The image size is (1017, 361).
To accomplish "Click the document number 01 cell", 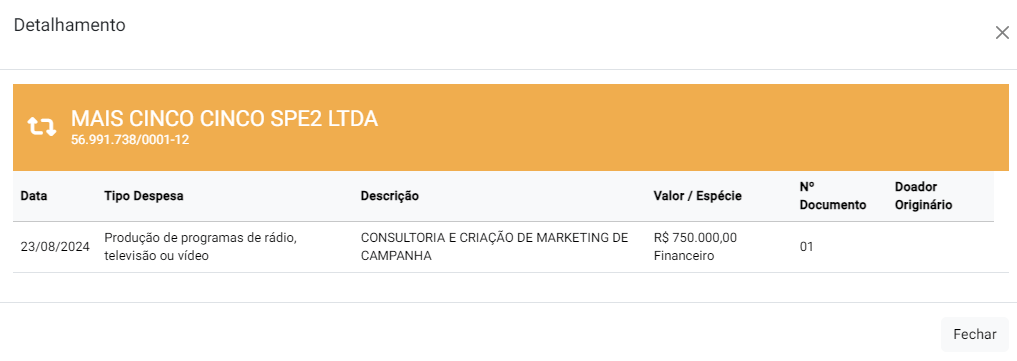I will pos(807,247).
